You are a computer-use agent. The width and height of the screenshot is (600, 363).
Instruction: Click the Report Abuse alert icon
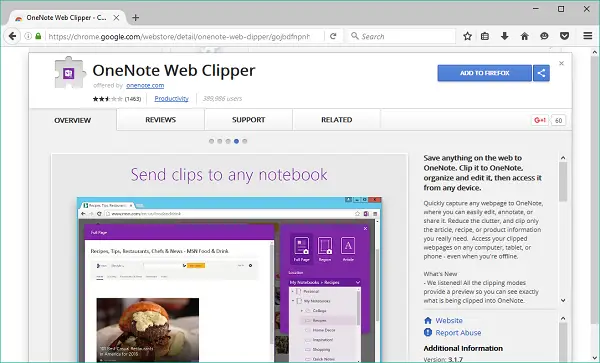pos(428,332)
